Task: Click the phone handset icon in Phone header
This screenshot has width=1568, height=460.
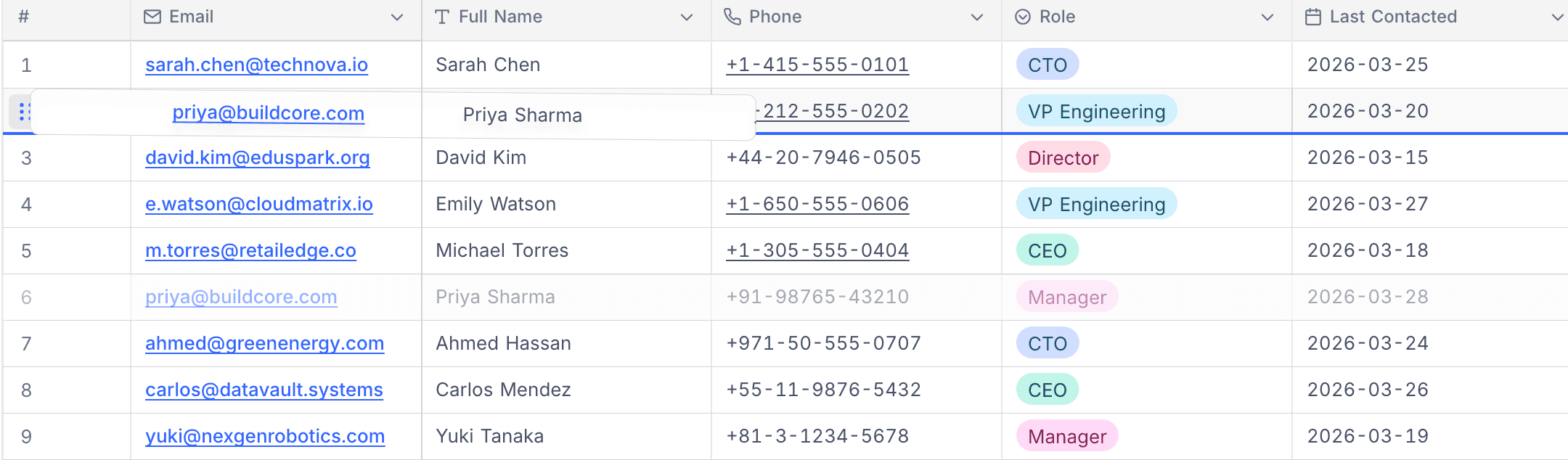Action: [x=732, y=17]
